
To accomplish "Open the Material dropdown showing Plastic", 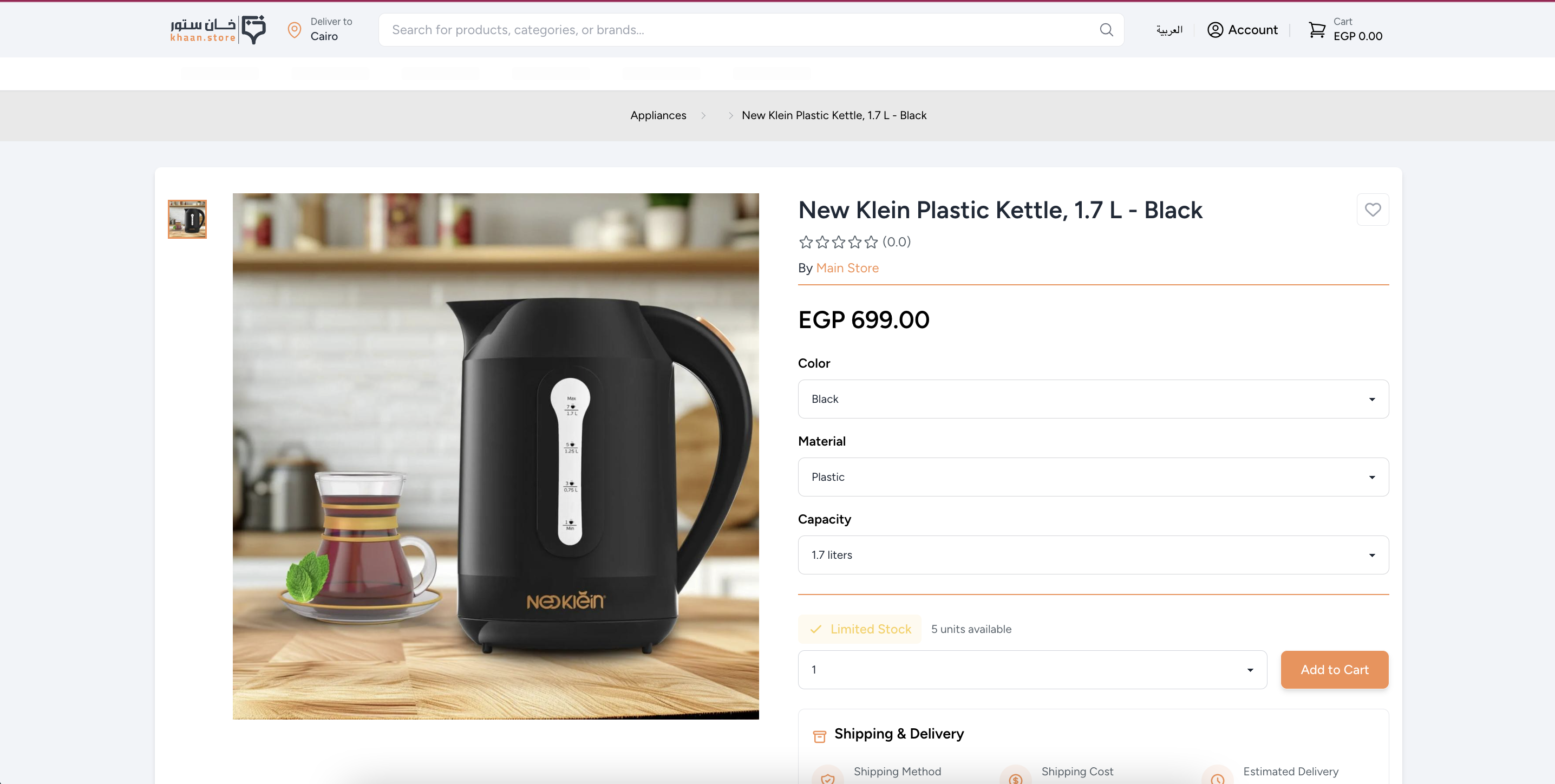I will pyautogui.click(x=1093, y=477).
